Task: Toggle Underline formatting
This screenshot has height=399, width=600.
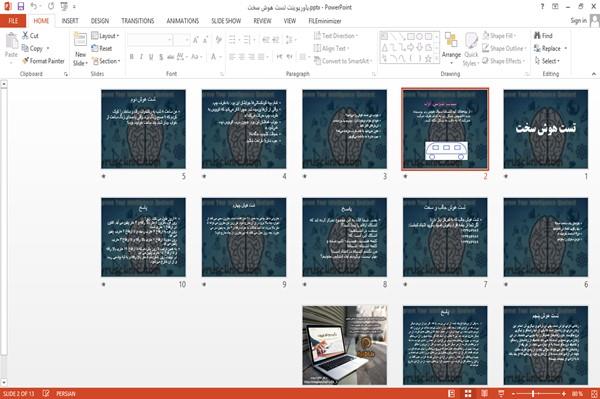Action: coord(151,57)
